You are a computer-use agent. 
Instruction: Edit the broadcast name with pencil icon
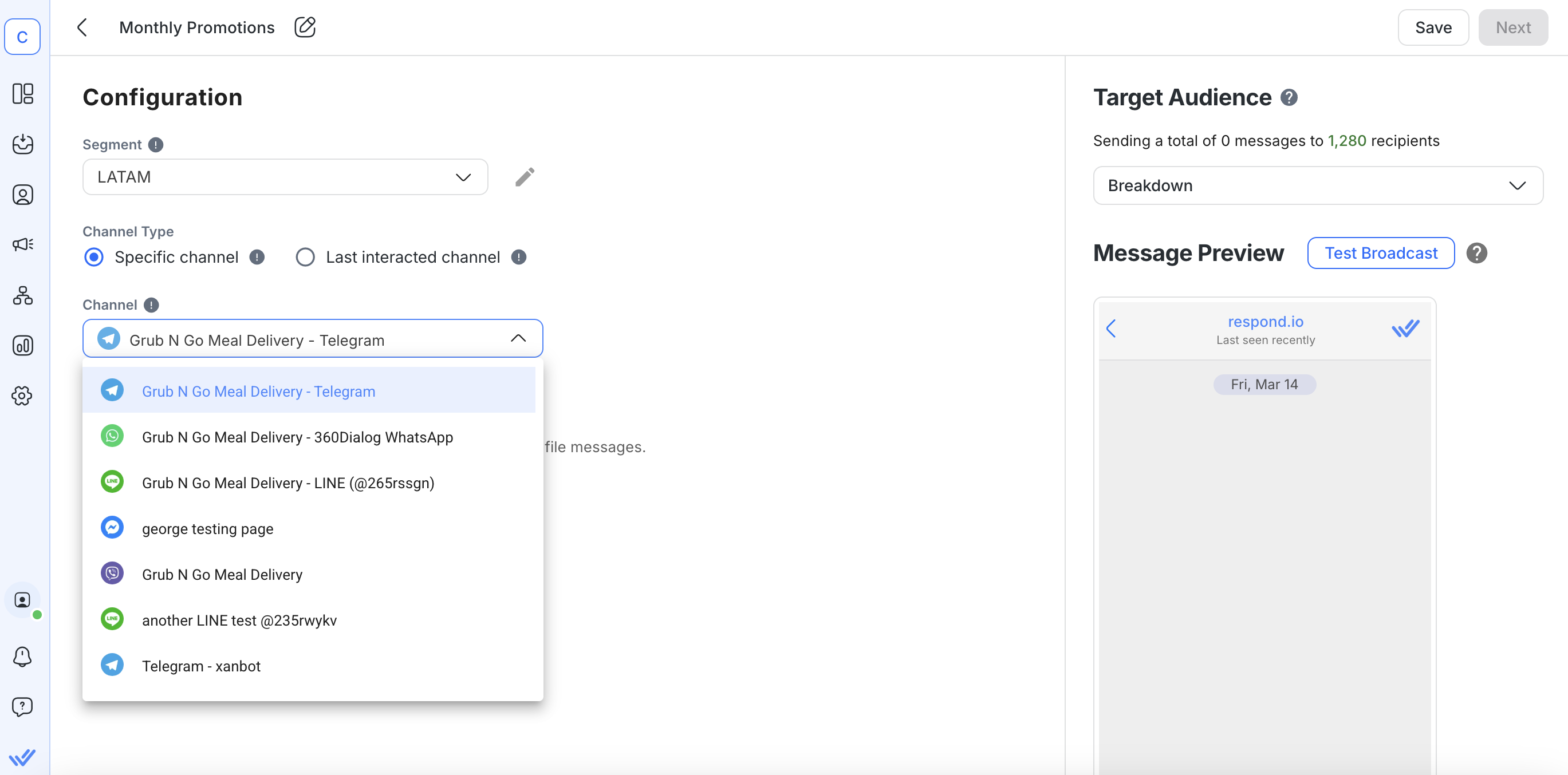[x=304, y=27]
